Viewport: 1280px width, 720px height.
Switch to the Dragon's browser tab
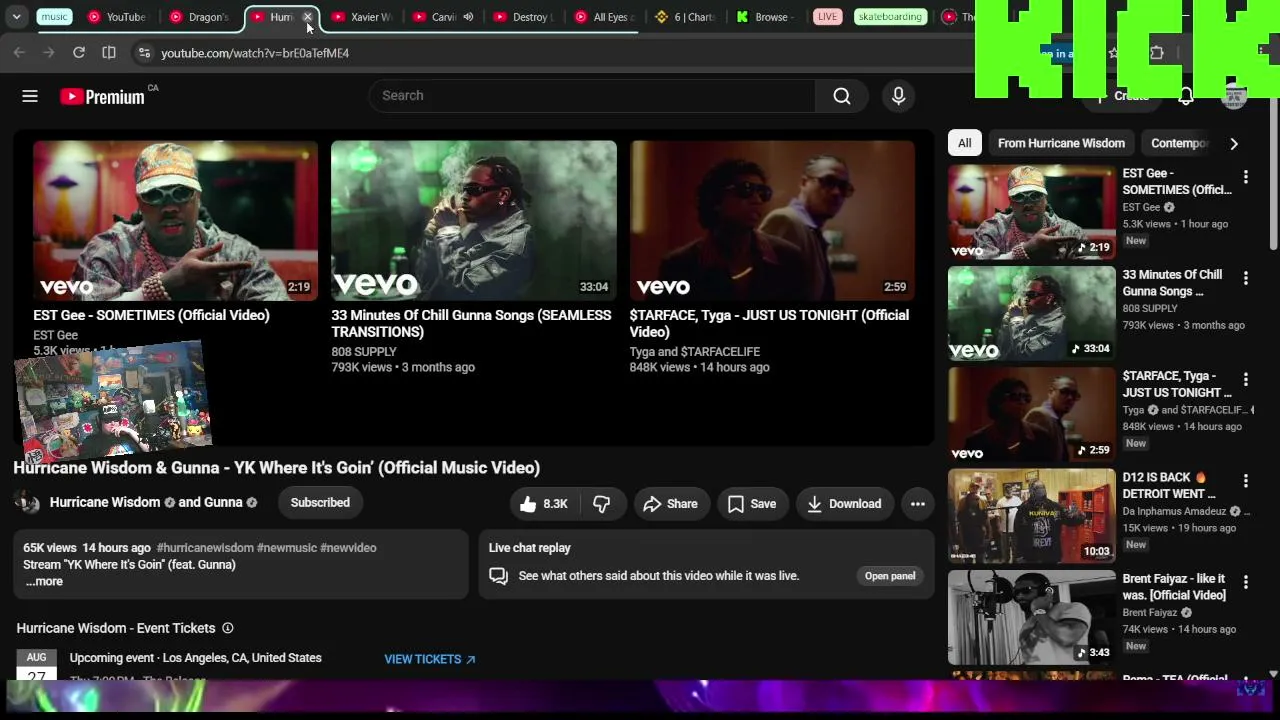tap(199, 17)
